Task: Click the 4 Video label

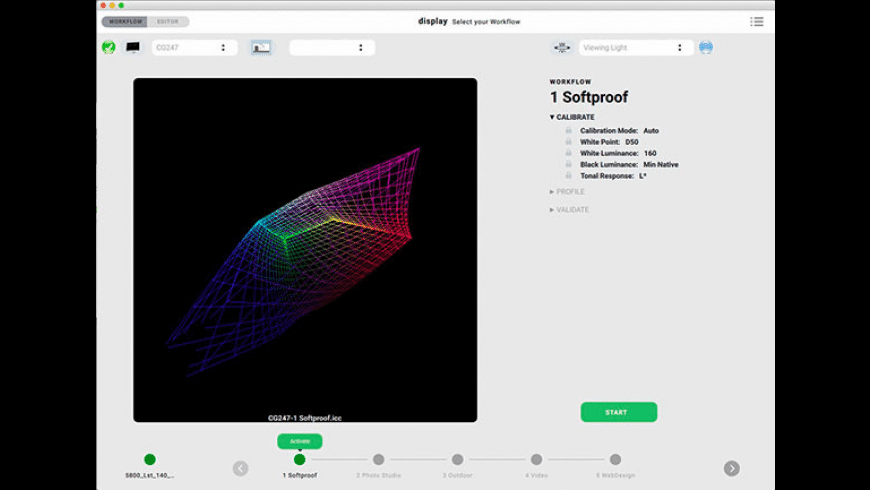Action: pos(537,476)
